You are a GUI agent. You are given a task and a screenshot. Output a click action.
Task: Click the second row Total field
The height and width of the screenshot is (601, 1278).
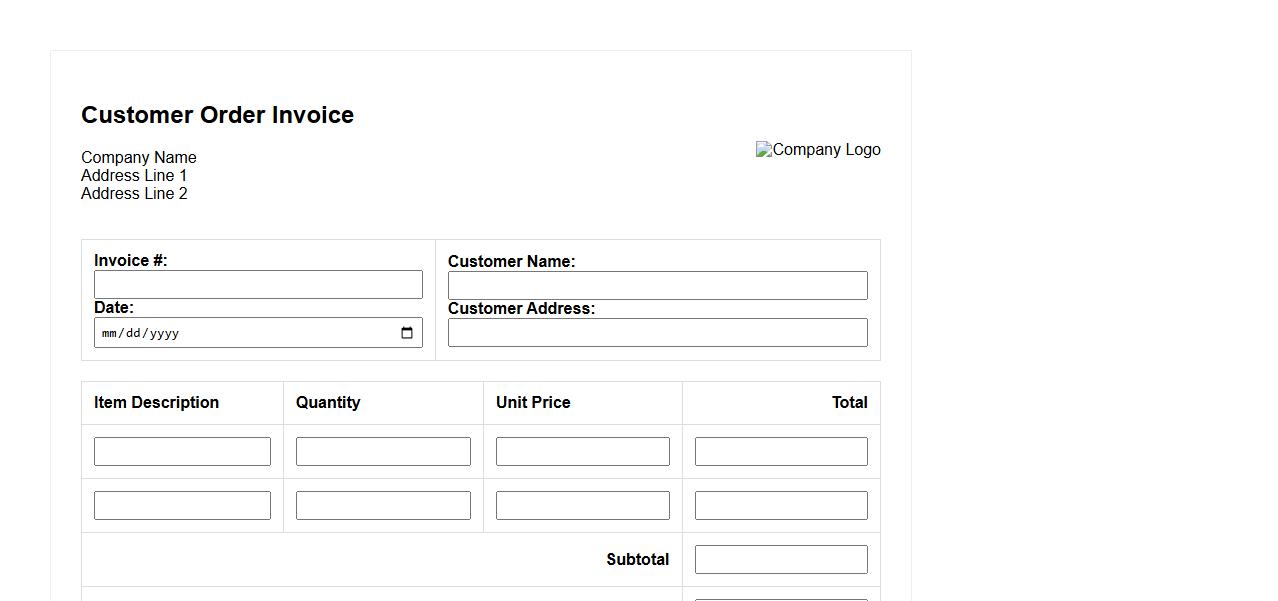pos(780,506)
